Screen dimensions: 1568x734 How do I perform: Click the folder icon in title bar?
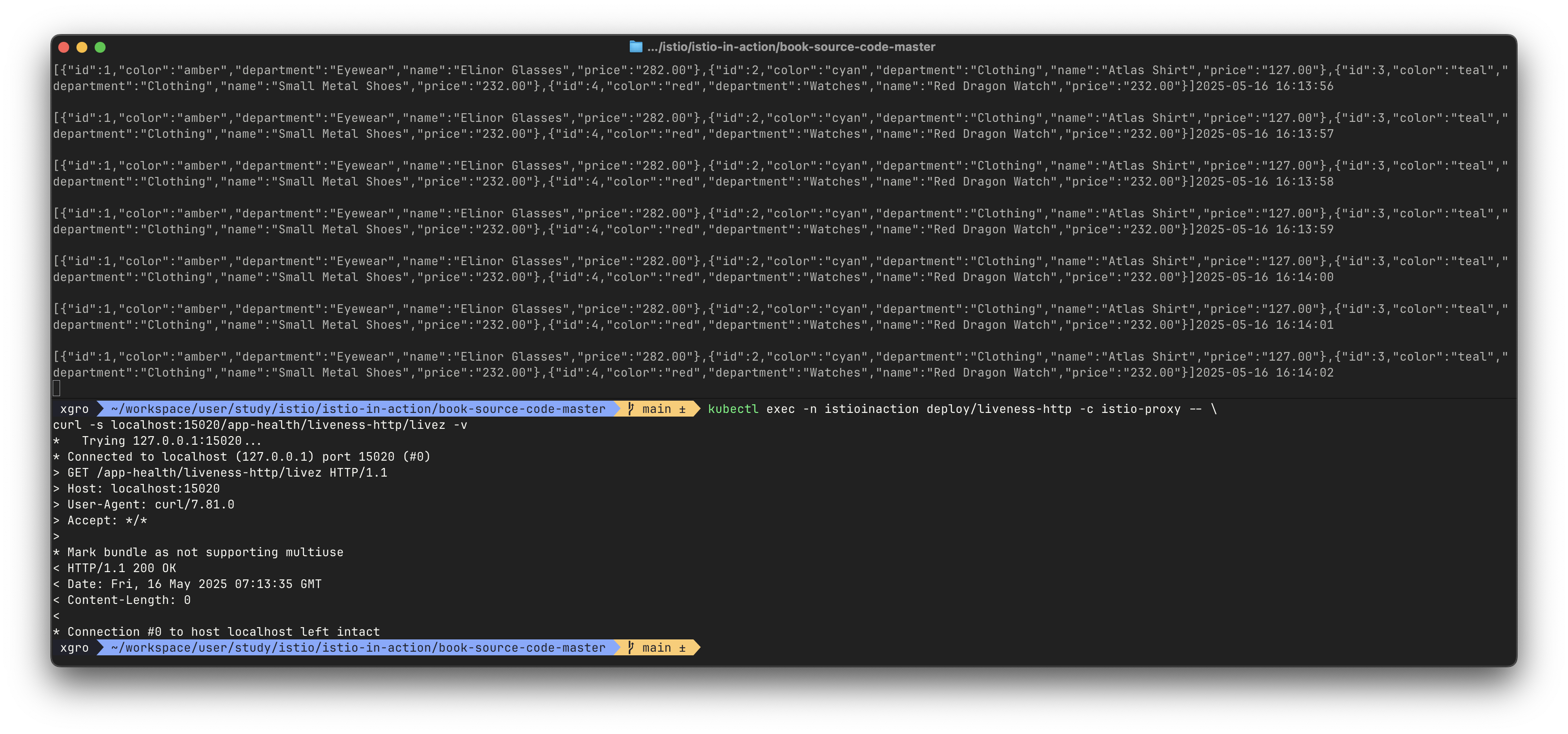pos(636,46)
